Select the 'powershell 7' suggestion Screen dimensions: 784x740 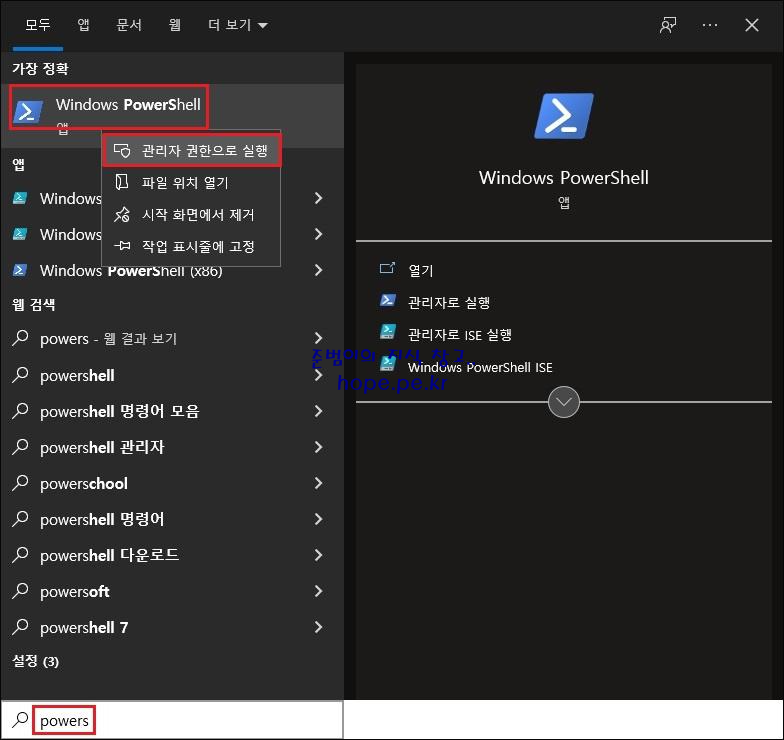[x=172, y=628]
